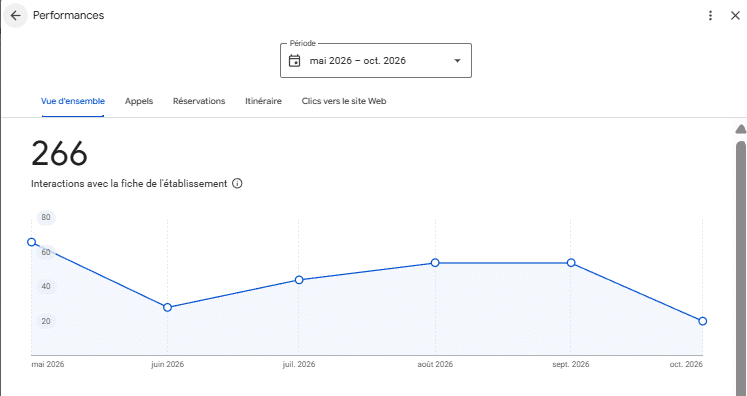The image size is (747, 396).
Task: Open the Réservations tab
Action: tap(199, 101)
